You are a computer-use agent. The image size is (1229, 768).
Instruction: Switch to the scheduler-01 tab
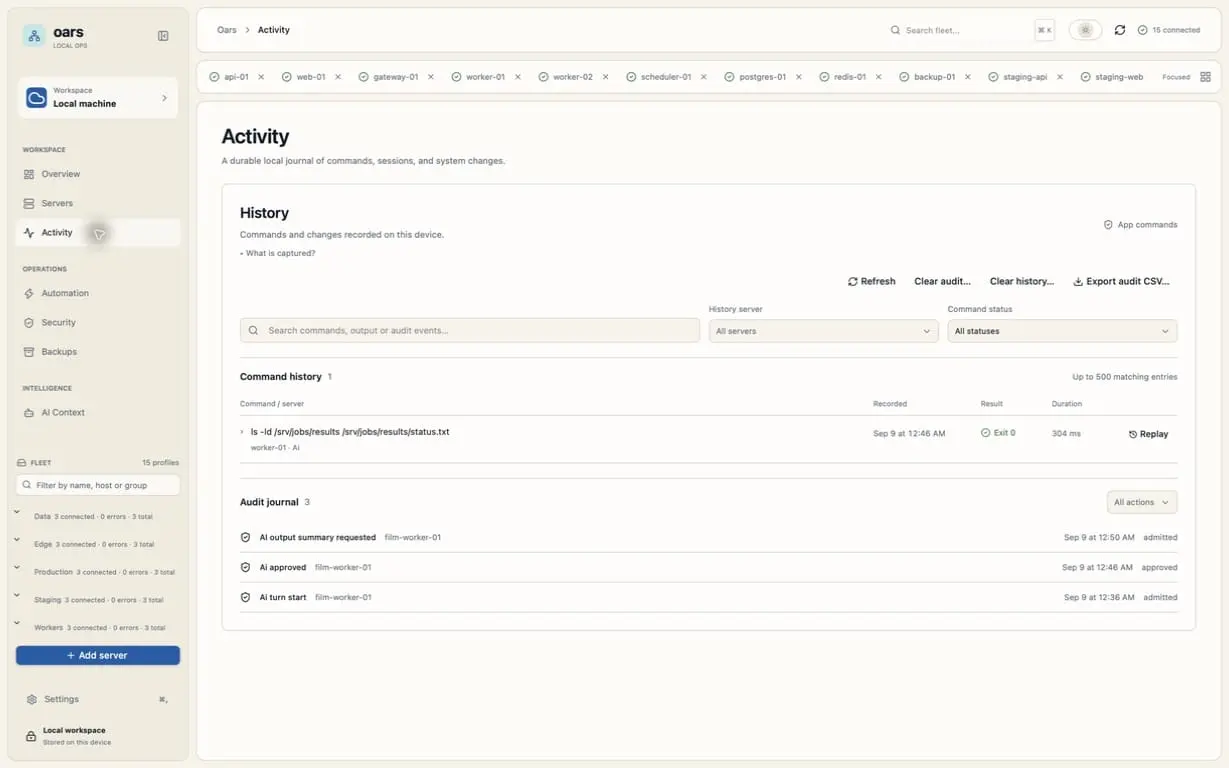click(659, 77)
